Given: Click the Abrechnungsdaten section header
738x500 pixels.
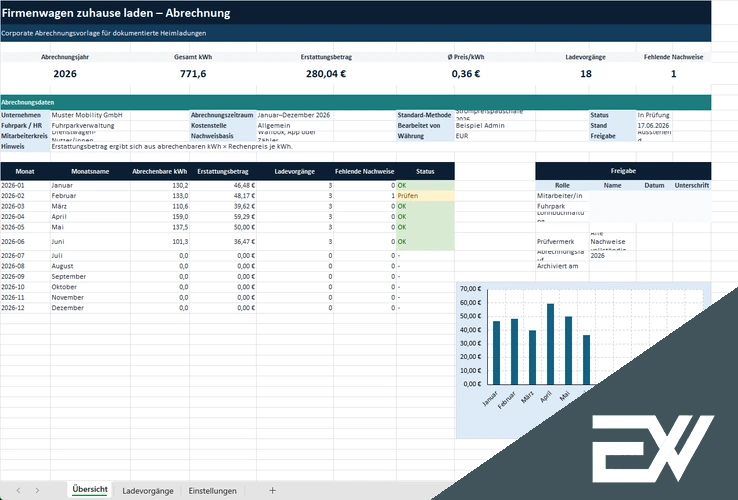Looking at the screenshot, I should point(356,102).
